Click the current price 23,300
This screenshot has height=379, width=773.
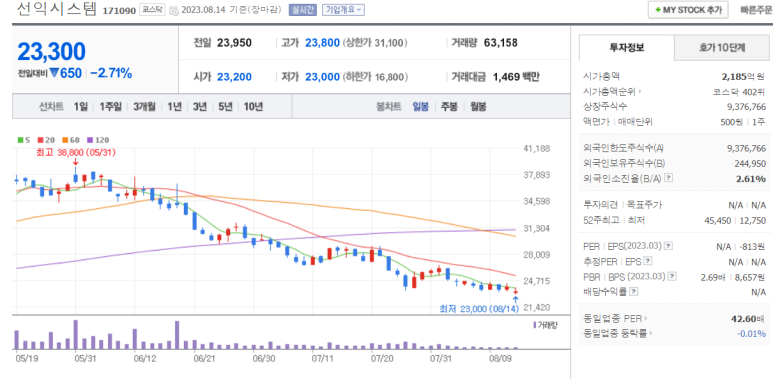point(52,51)
